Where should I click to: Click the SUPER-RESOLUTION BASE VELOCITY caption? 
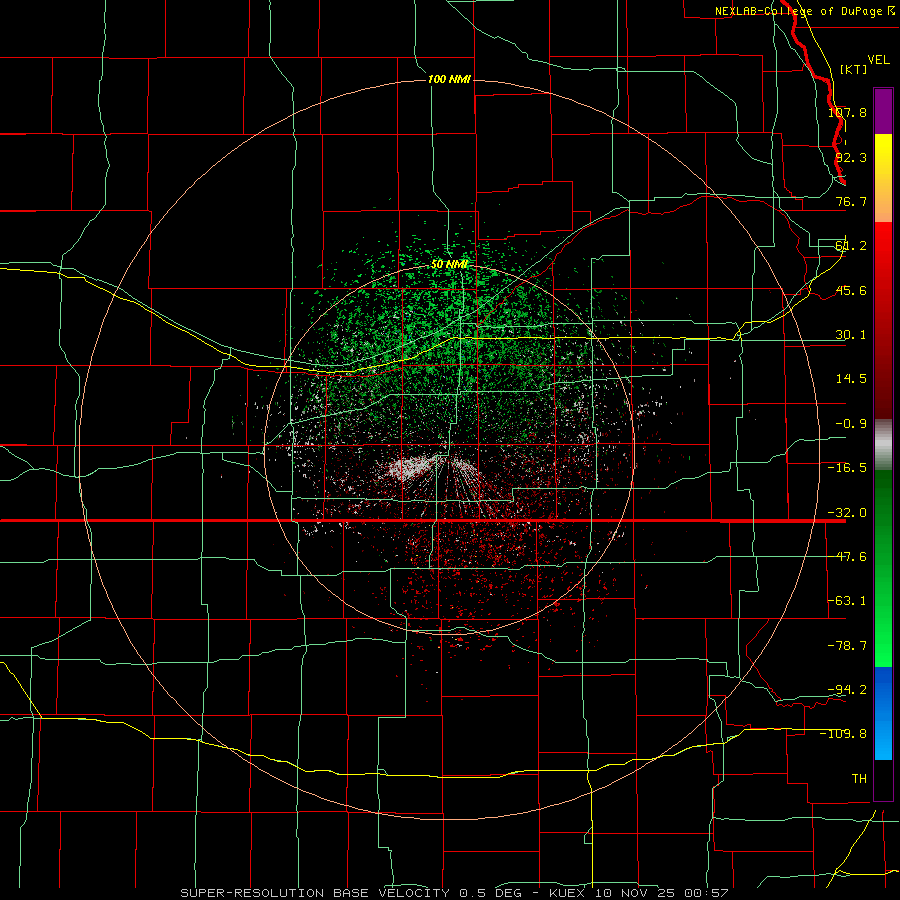pyautogui.click(x=315, y=893)
